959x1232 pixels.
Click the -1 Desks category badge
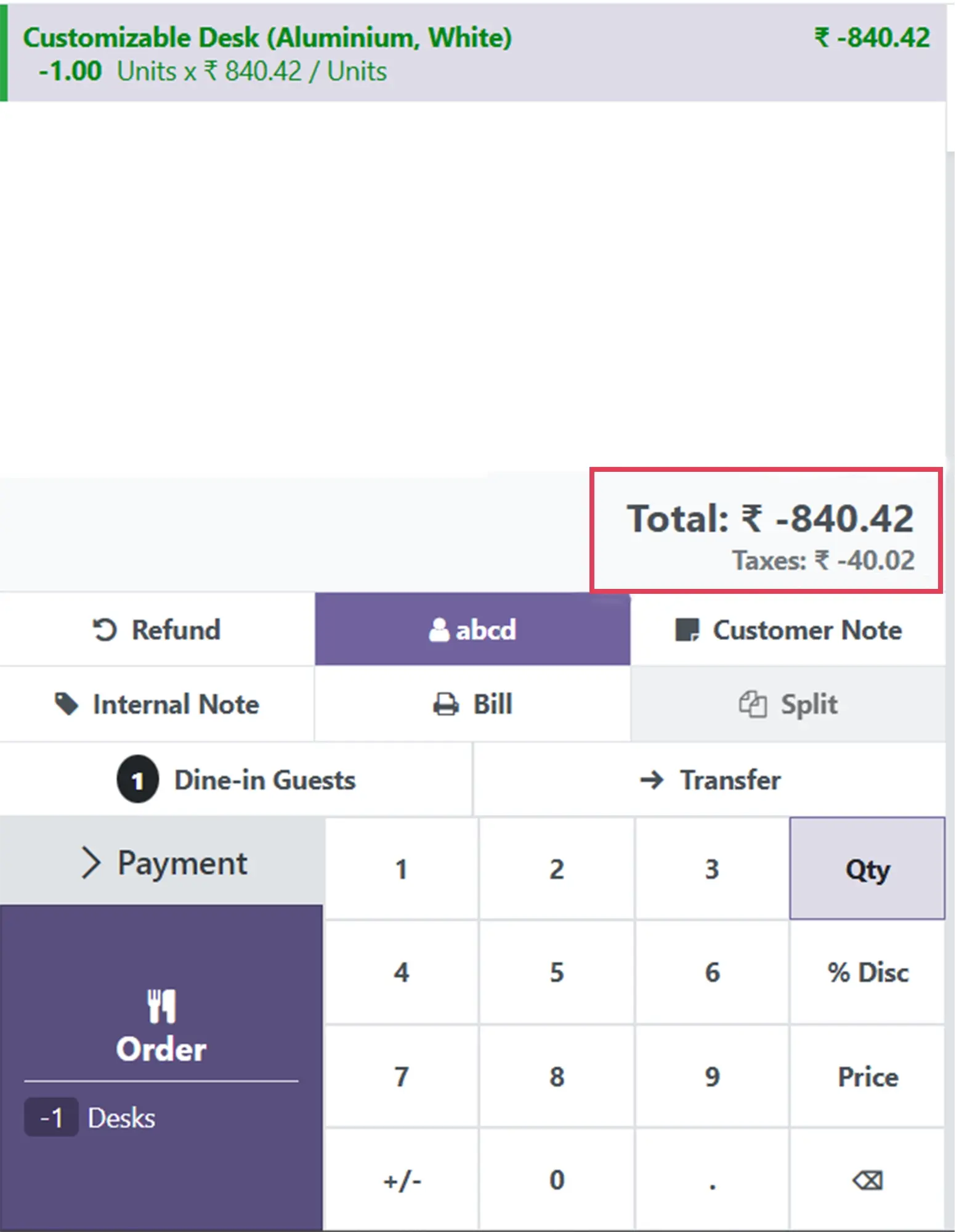51,1117
